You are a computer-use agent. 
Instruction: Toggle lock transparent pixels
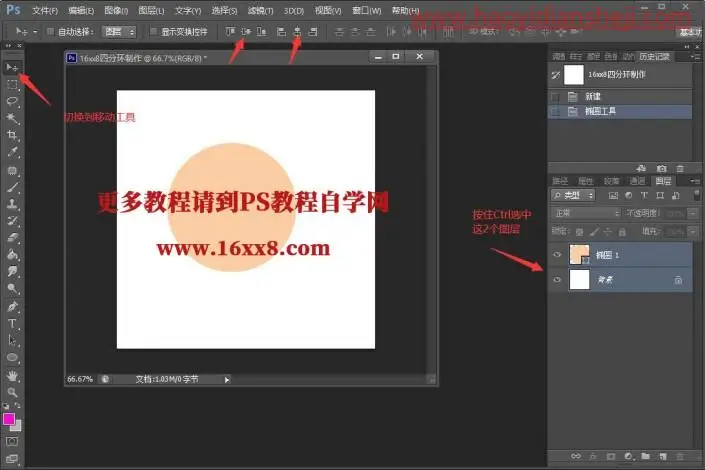click(x=580, y=232)
